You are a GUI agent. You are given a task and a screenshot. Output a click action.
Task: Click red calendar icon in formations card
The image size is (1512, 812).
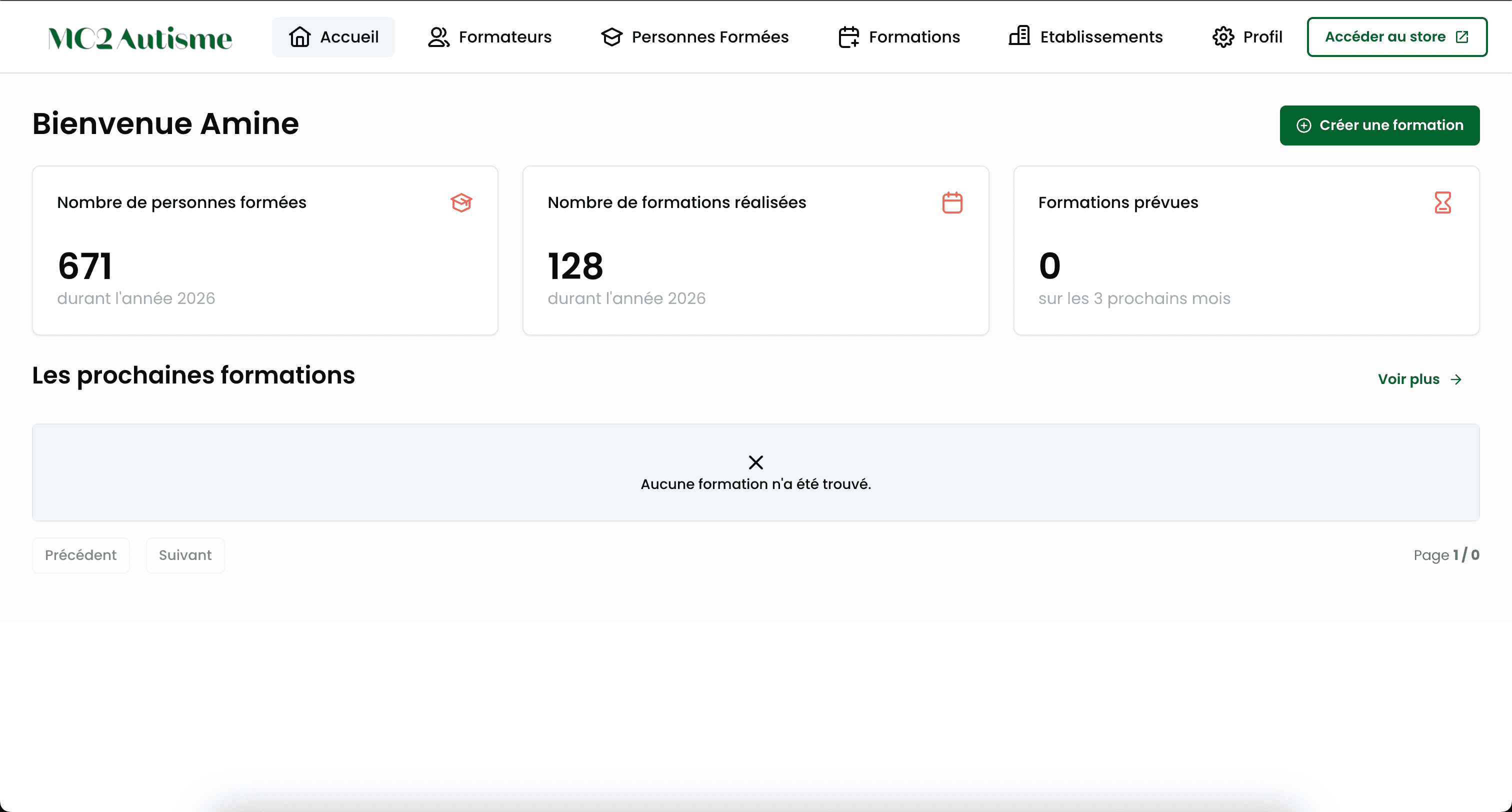click(952, 202)
